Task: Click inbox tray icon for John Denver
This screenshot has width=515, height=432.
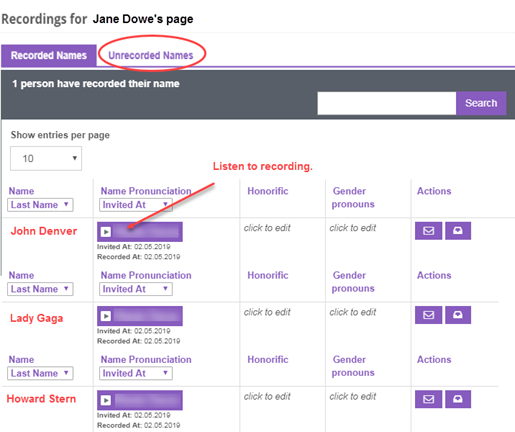Action: (458, 231)
